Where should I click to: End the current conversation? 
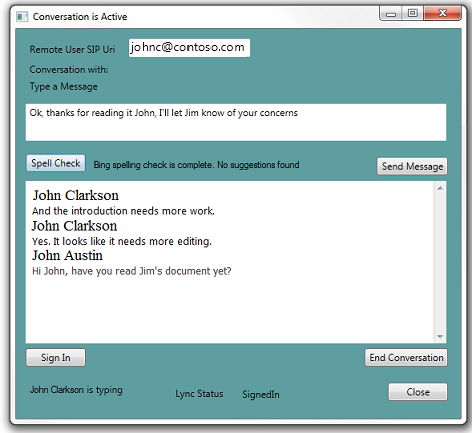406,358
